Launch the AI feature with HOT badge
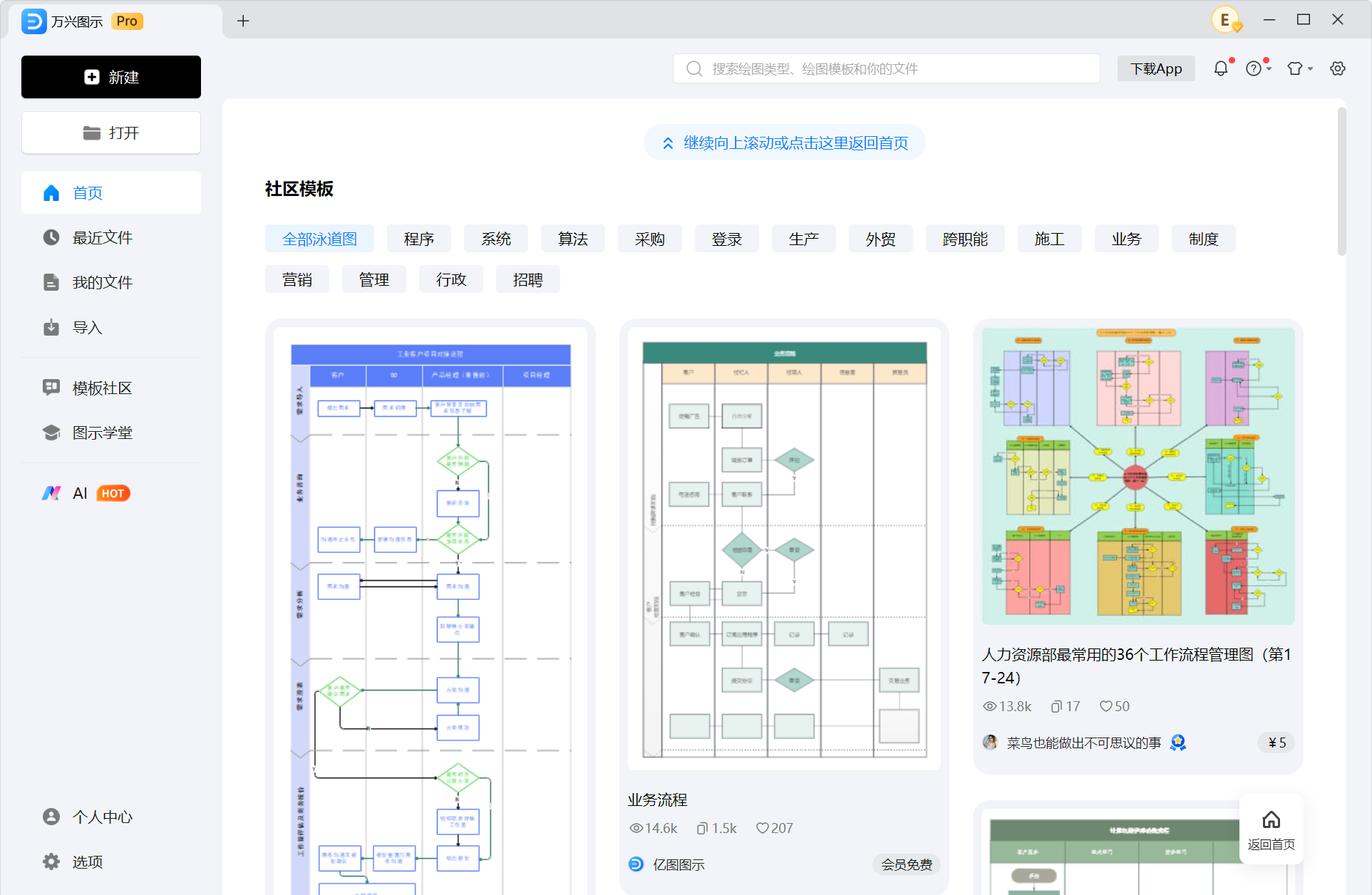This screenshot has height=895, width=1372. [x=111, y=493]
